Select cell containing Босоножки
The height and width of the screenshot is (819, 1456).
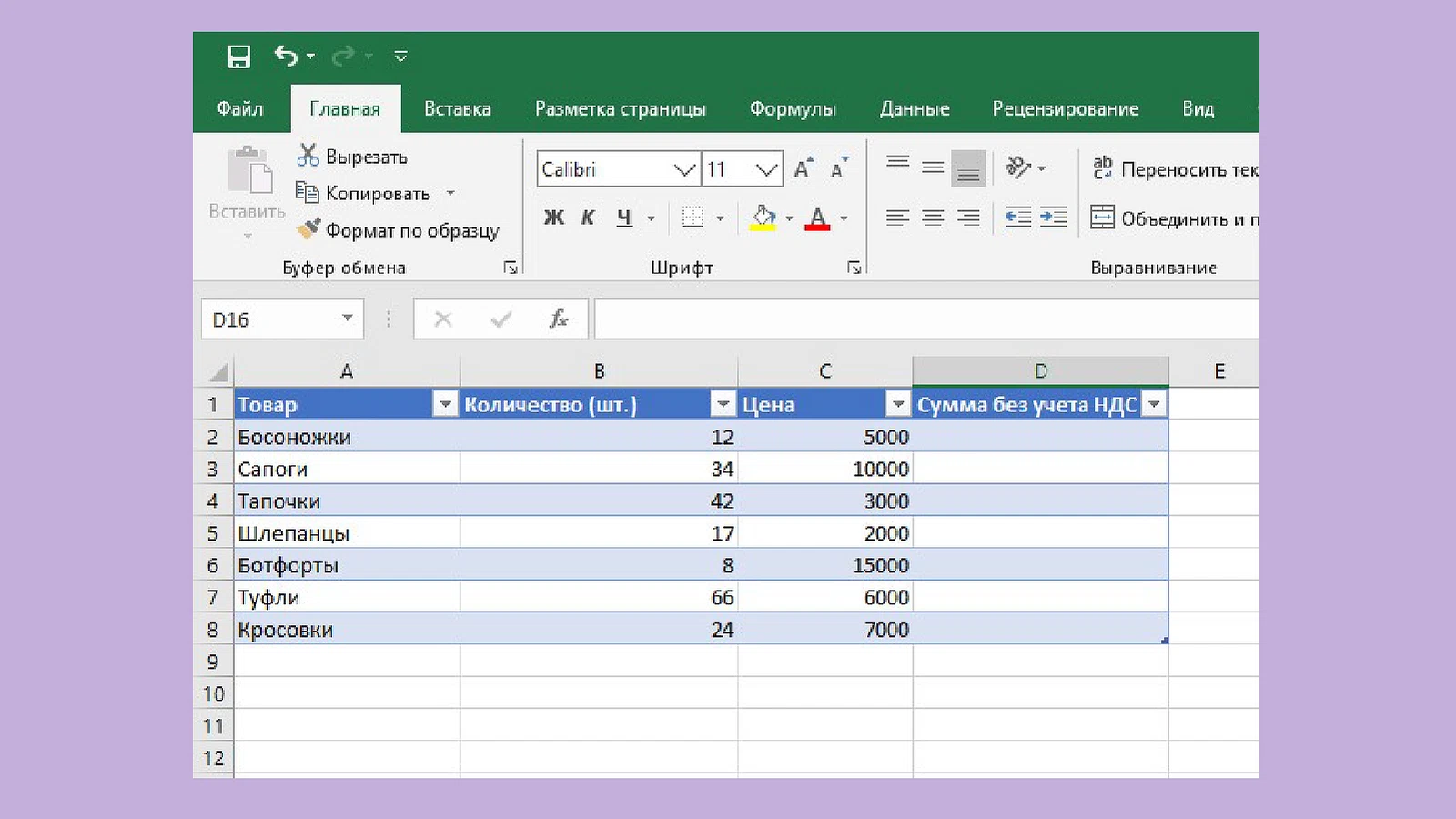(x=347, y=437)
